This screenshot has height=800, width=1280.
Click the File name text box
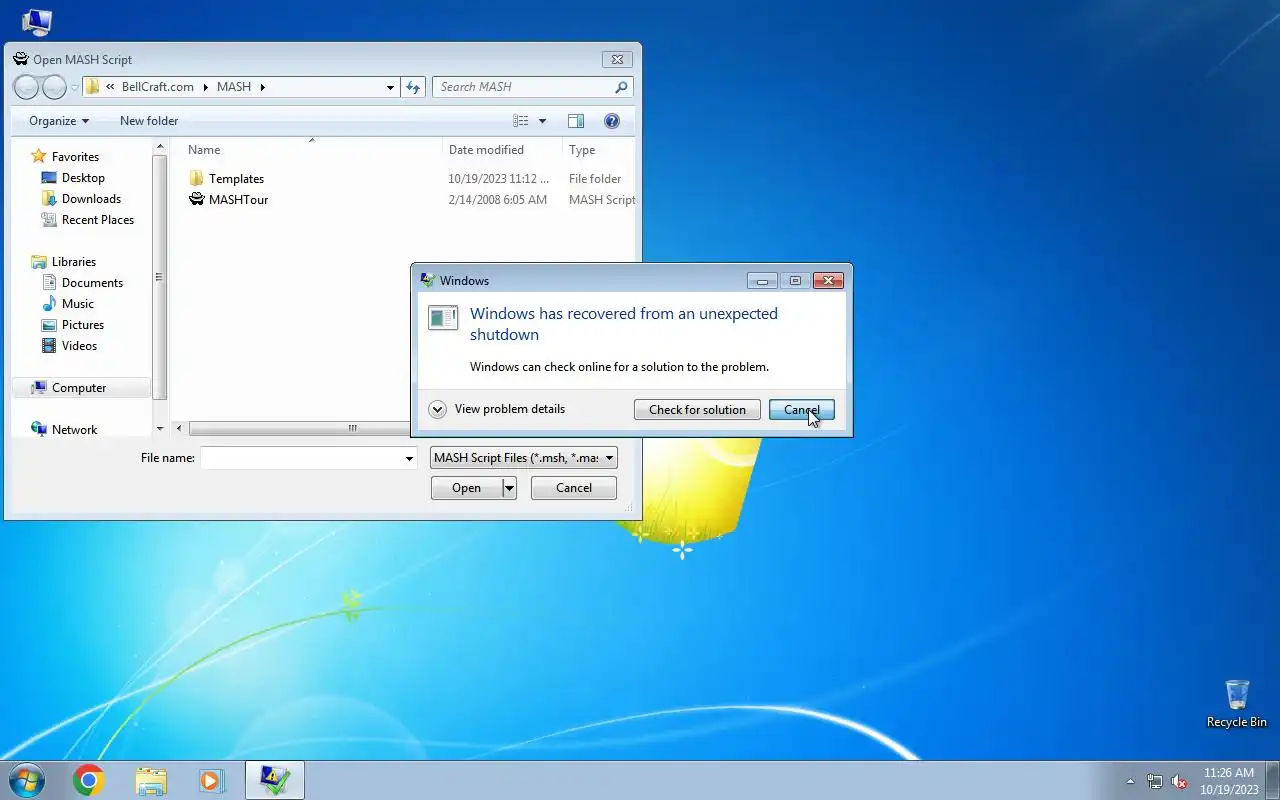click(301, 458)
